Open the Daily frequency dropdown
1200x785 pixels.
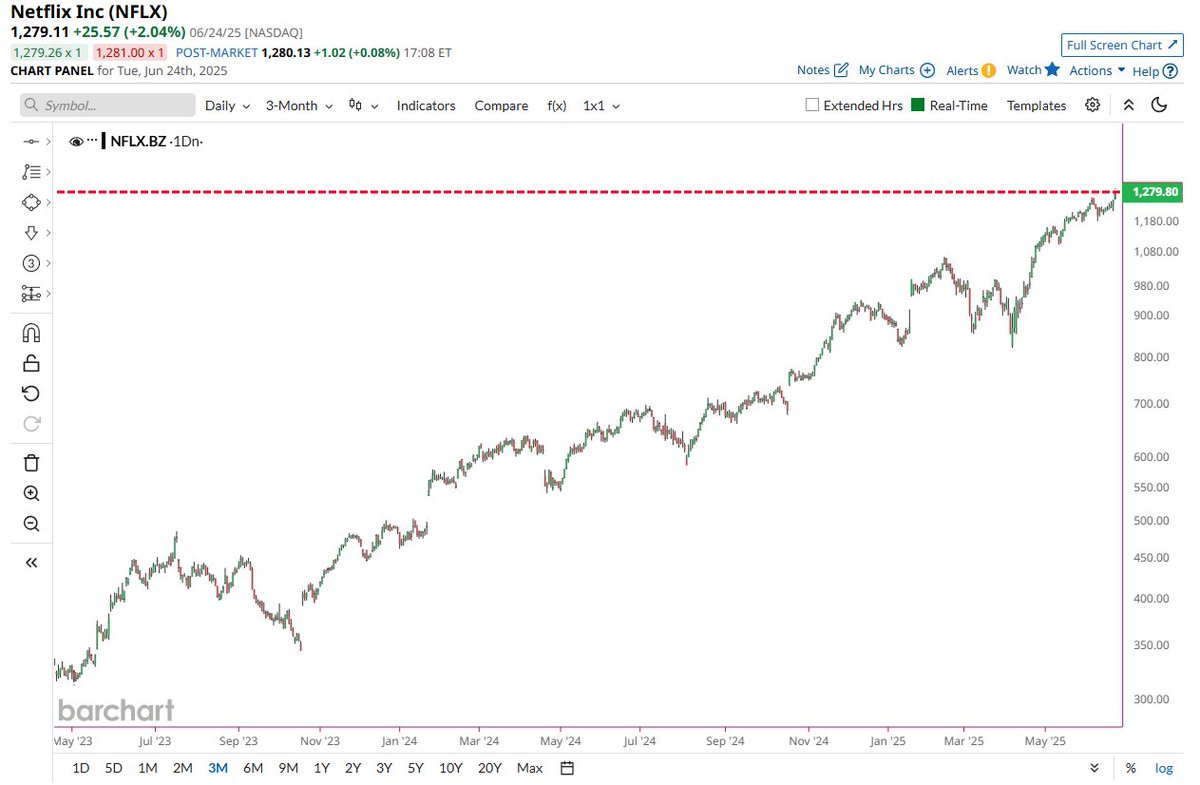226,105
